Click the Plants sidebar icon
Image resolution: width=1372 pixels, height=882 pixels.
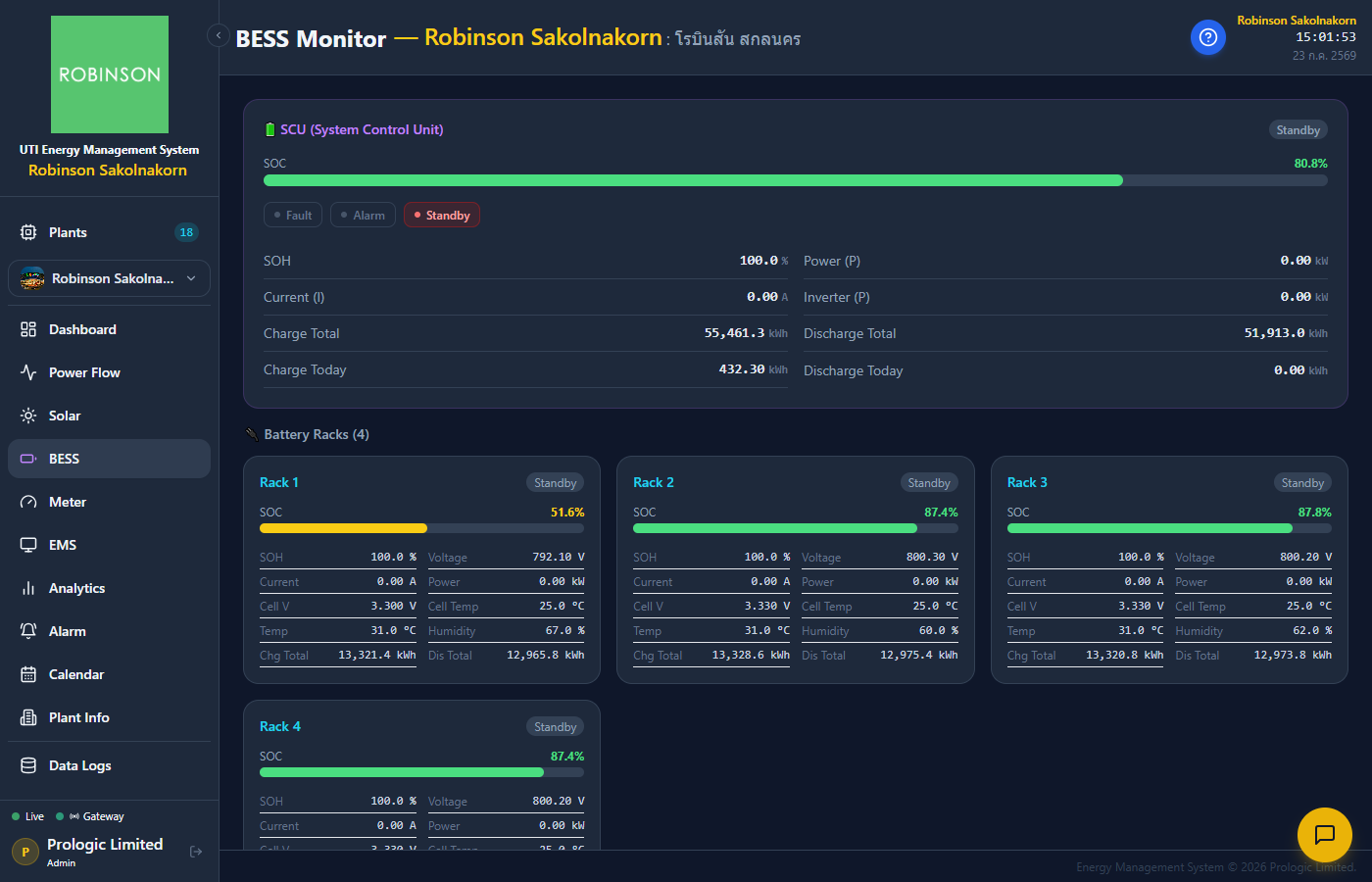pyautogui.click(x=28, y=232)
